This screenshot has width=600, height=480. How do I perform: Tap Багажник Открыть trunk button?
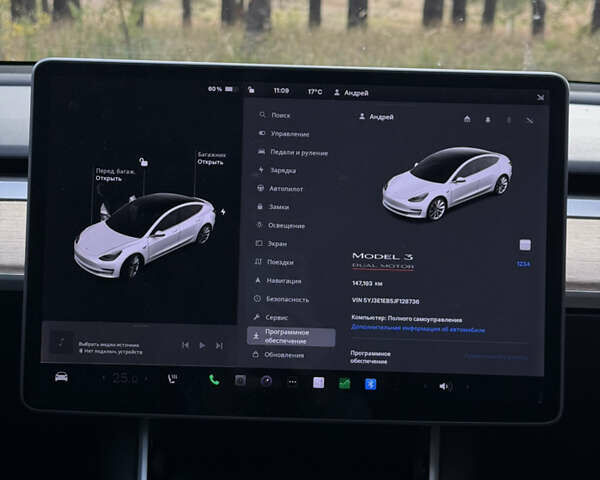click(x=211, y=158)
